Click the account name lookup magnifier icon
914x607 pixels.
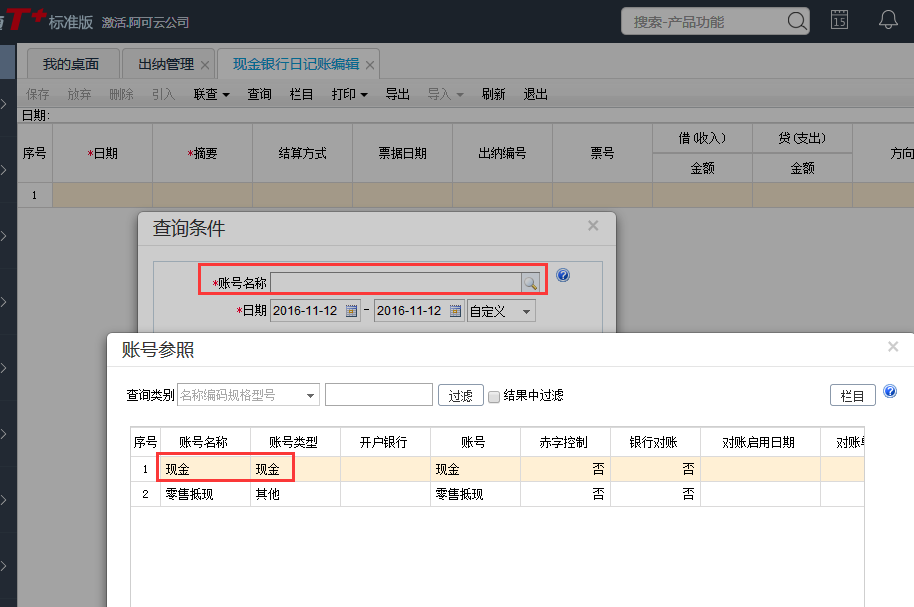pos(531,283)
